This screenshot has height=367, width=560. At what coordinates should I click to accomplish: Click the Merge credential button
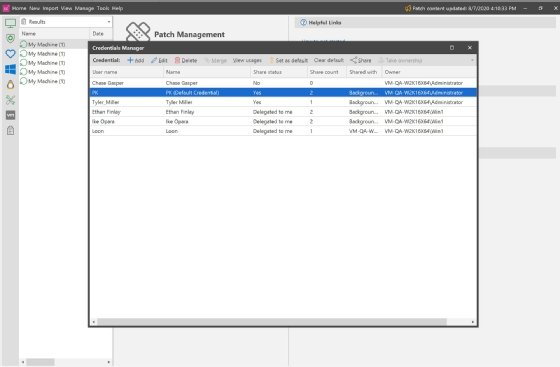point(216,60)
